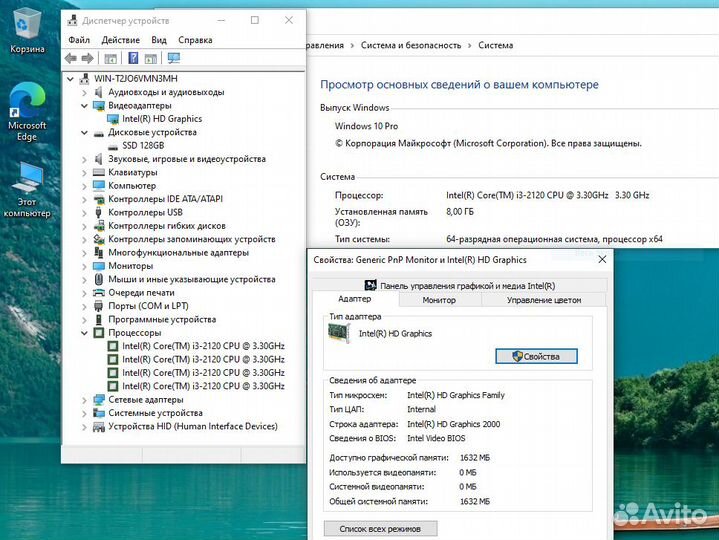Click the Сетевые адаптеры network icon

pyautogui.click(x=99, y=400)
